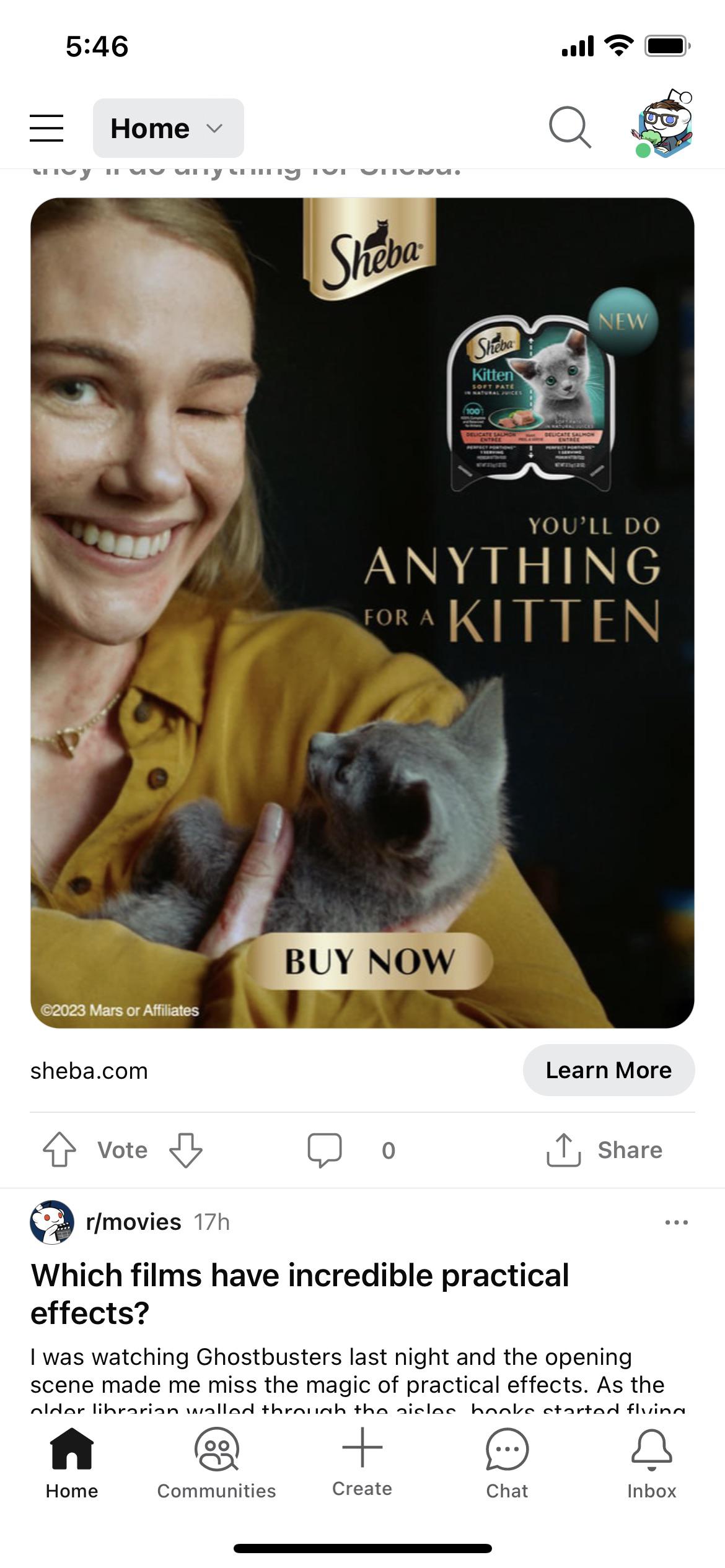
Task: Visit the r/movies community link
Action: coord(134,1222)
